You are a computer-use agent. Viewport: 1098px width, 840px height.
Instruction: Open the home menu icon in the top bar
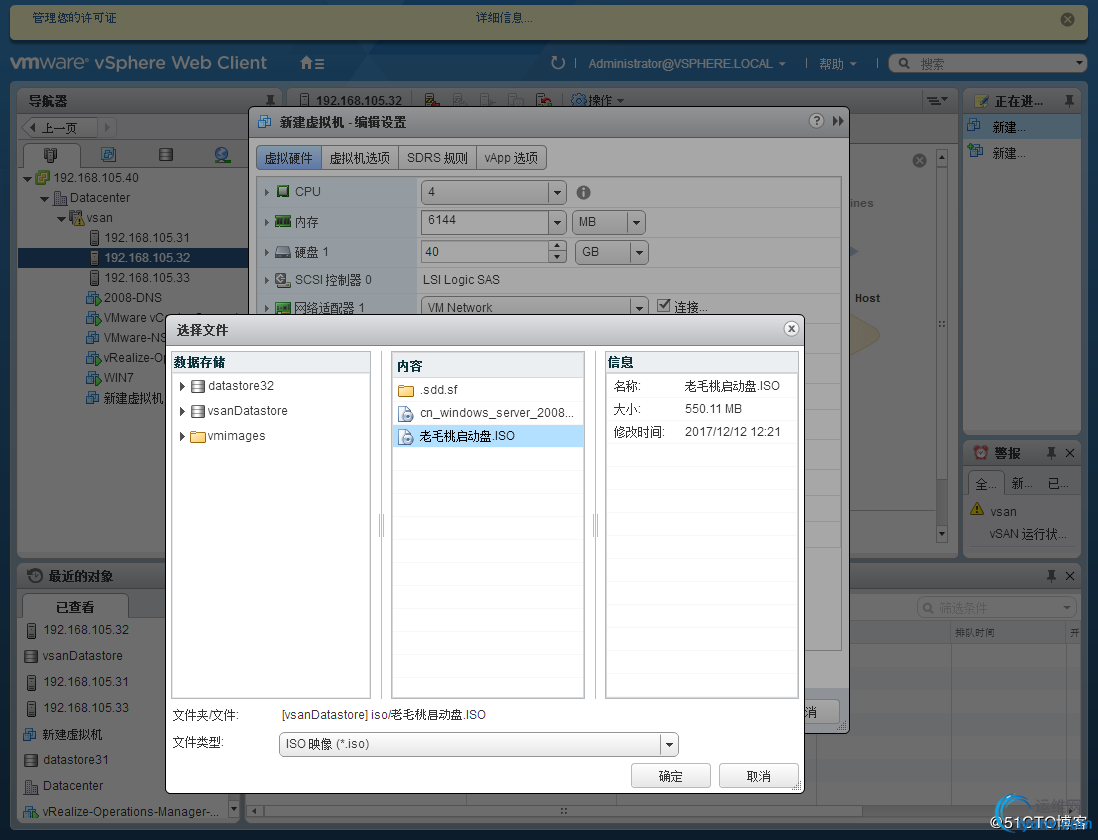[312, 63]
